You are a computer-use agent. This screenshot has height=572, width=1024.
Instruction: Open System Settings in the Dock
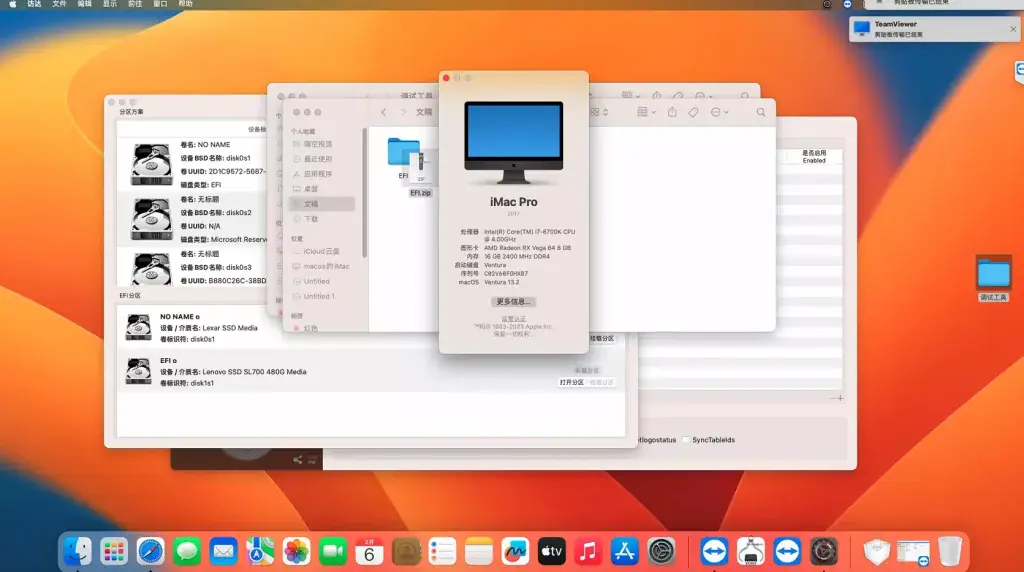tap(661, 552)
